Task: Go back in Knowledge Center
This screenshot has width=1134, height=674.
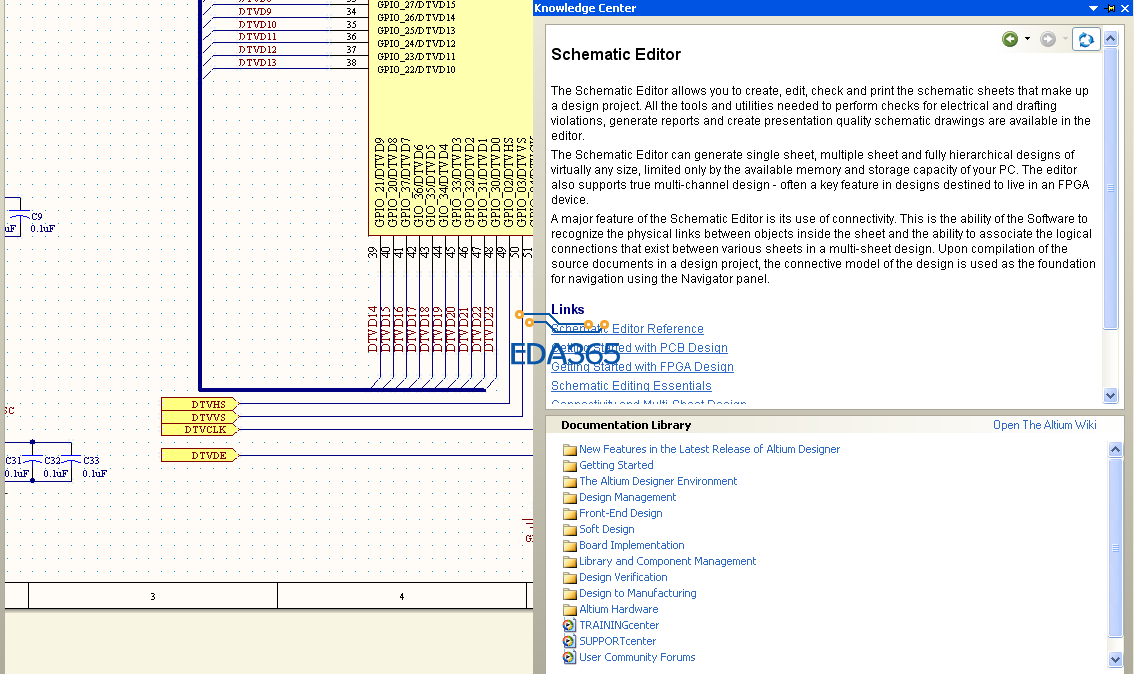Action: click(1010, 39)
